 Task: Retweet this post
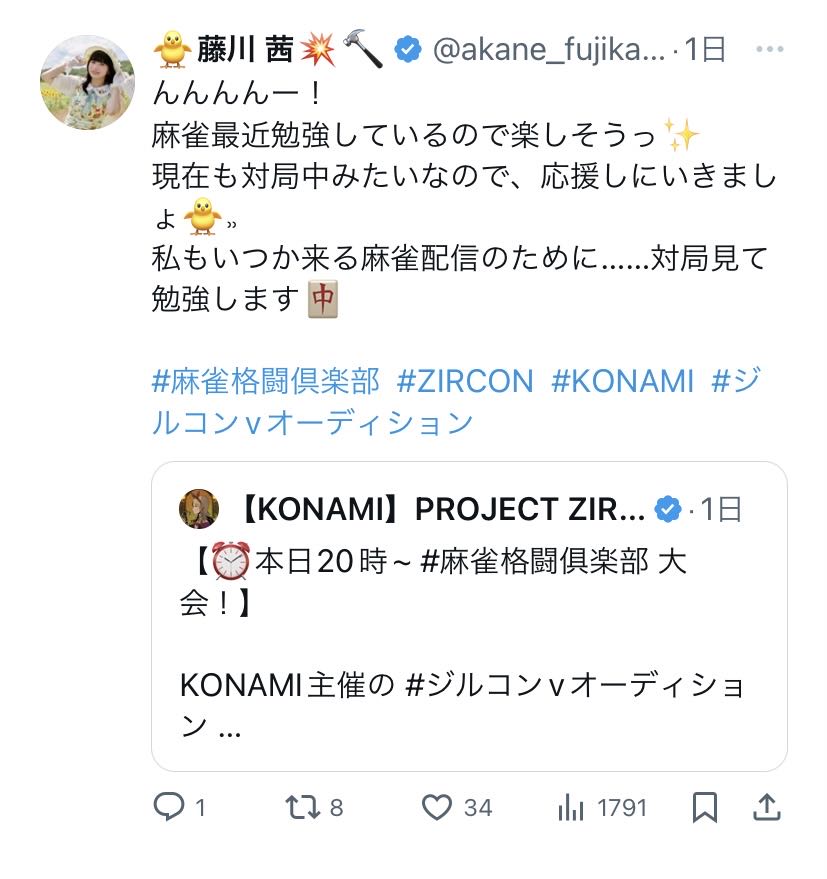tap(300, 807)
